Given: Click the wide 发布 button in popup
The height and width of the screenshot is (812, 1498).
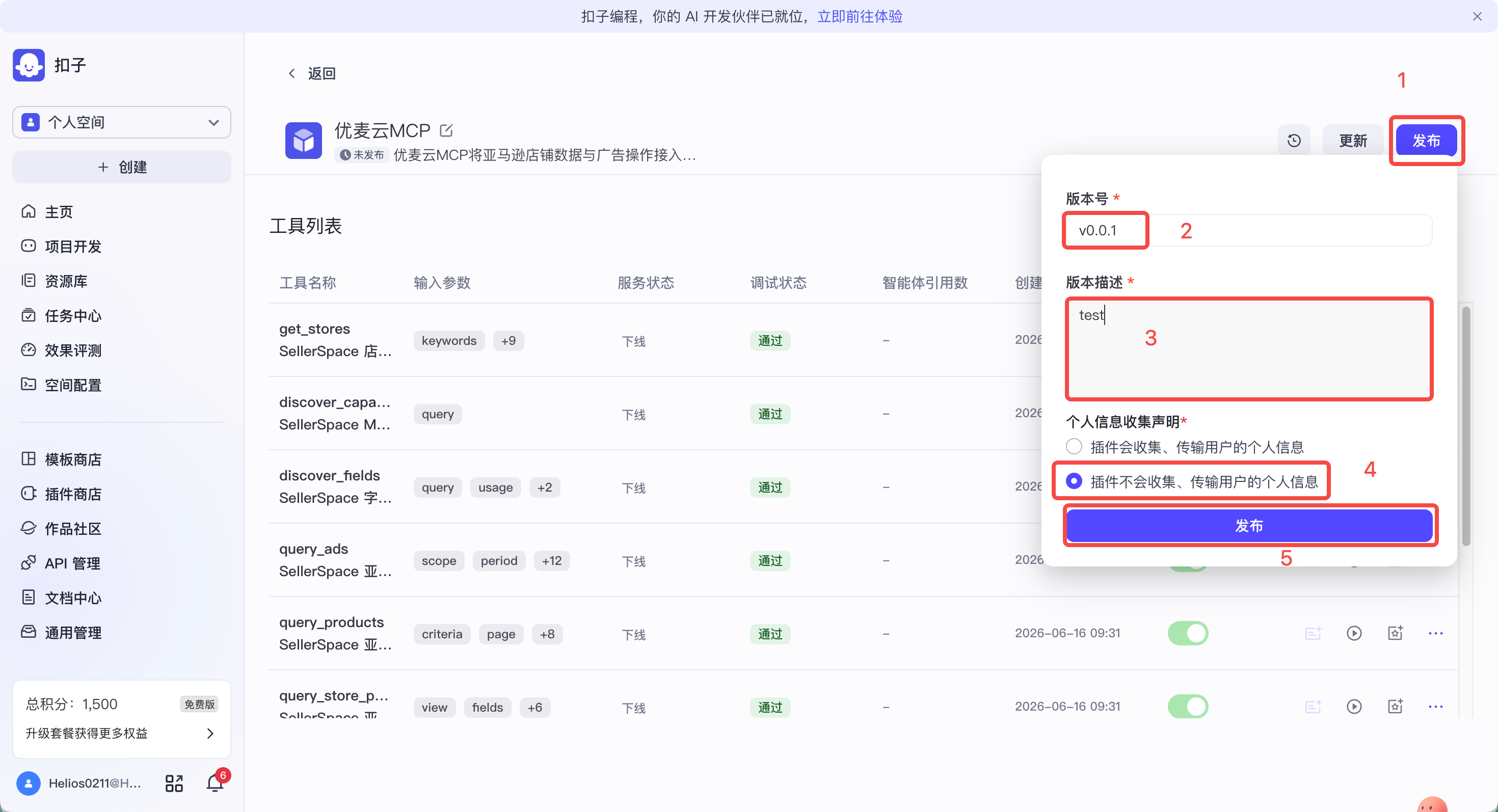Looking at the screenshot, I should click(1249, 526).
